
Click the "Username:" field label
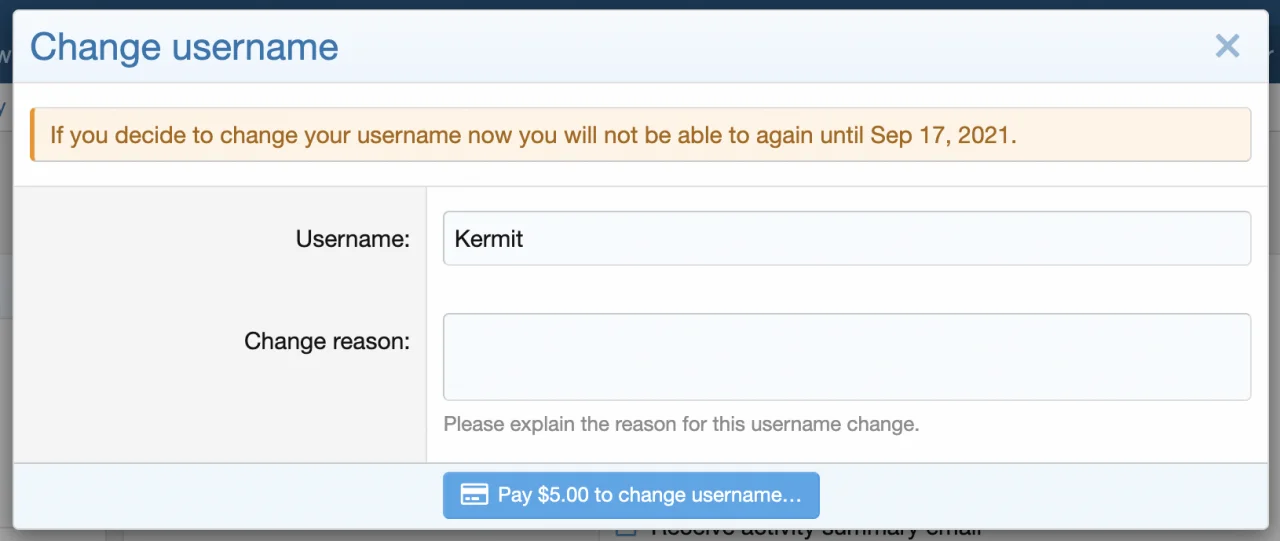click(x=352, y=240)
